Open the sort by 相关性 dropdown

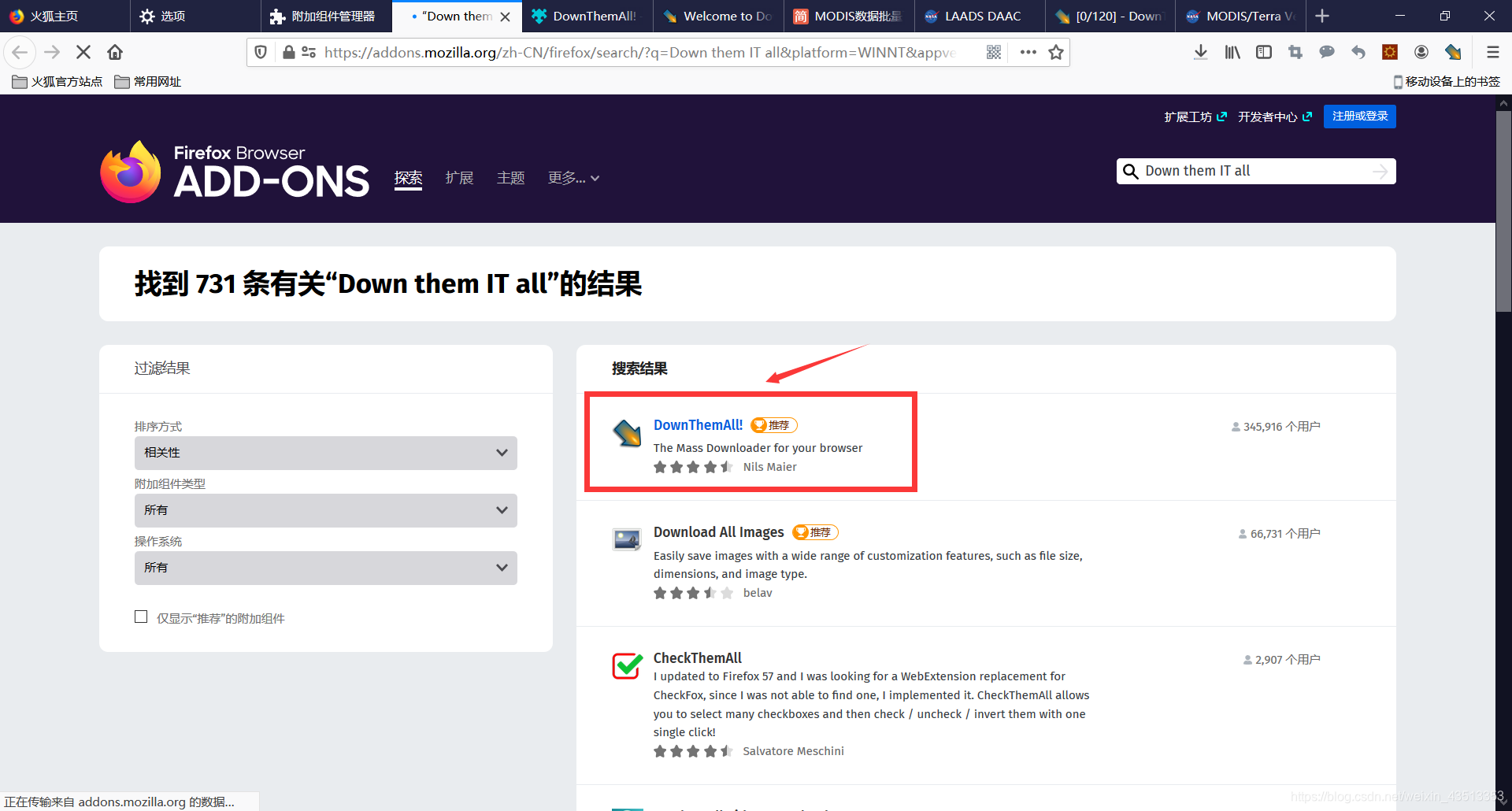click(x=326, y=453)
